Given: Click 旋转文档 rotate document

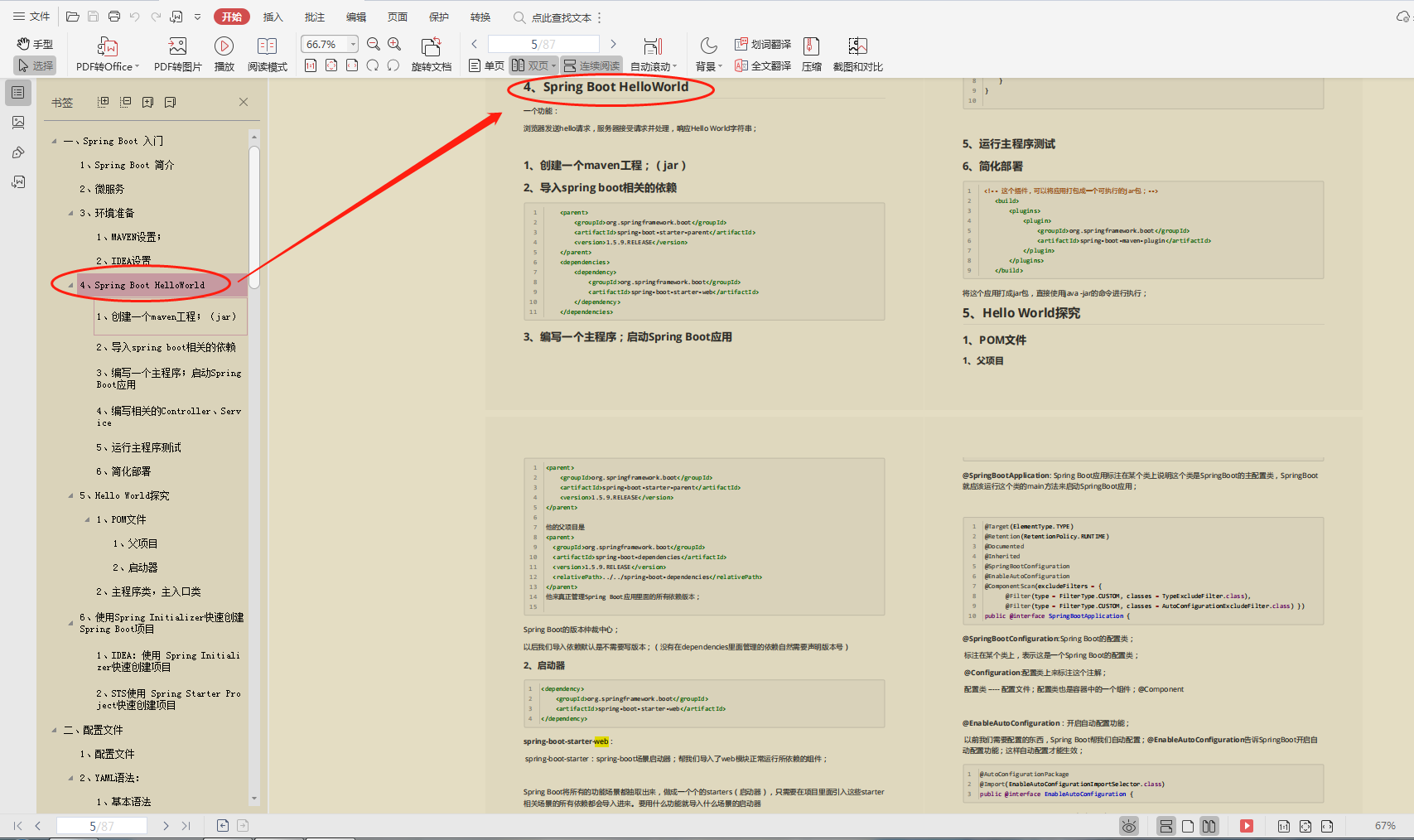Looking at the screenshot, I should [x=431, y=55].
